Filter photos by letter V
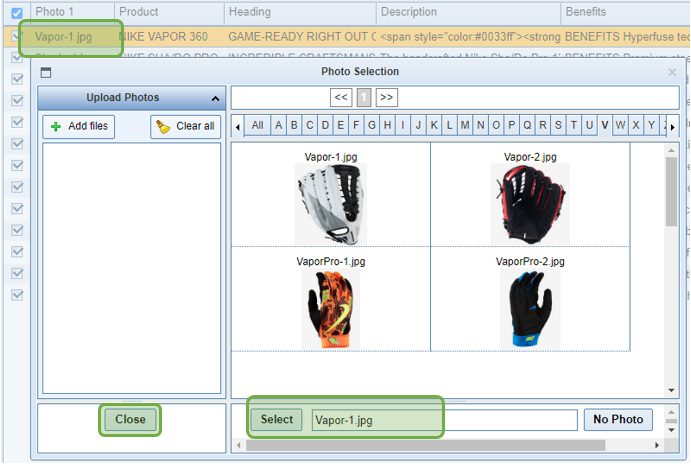Screen dimensions: 691x464 click(x=605, y=126)
